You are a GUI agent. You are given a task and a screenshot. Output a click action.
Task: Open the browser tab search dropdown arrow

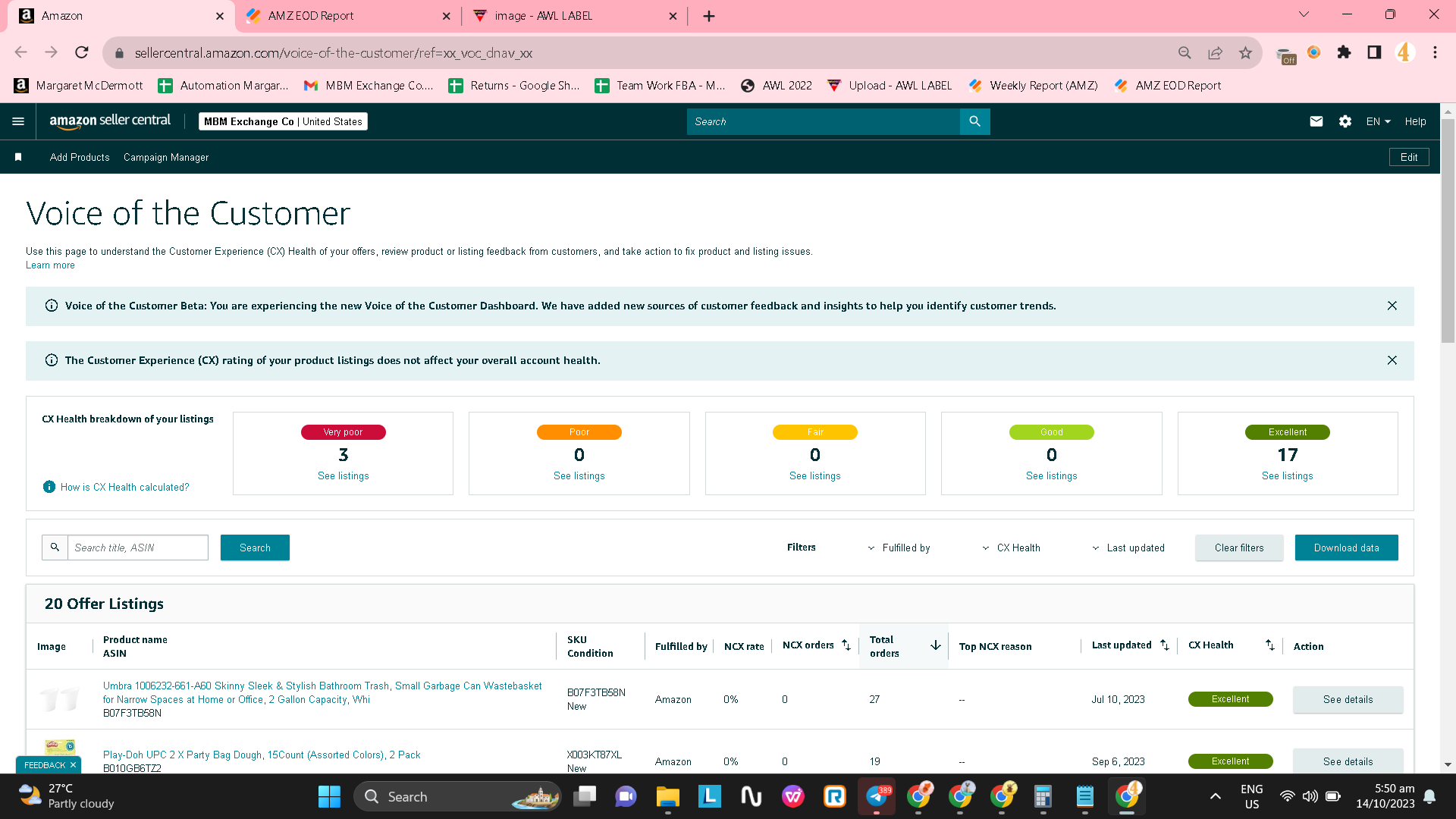point(1304,14)
